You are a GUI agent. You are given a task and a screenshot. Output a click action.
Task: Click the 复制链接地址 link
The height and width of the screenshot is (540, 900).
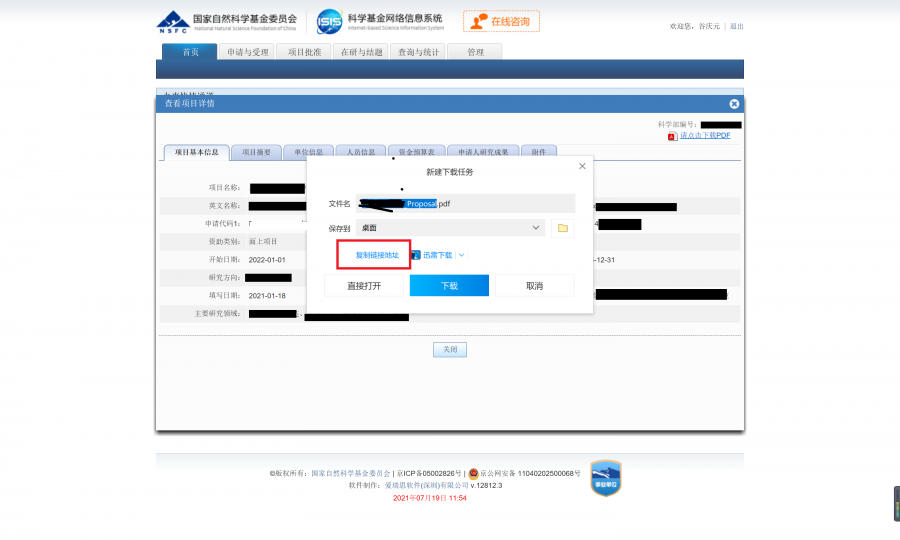tap(377, 255)
